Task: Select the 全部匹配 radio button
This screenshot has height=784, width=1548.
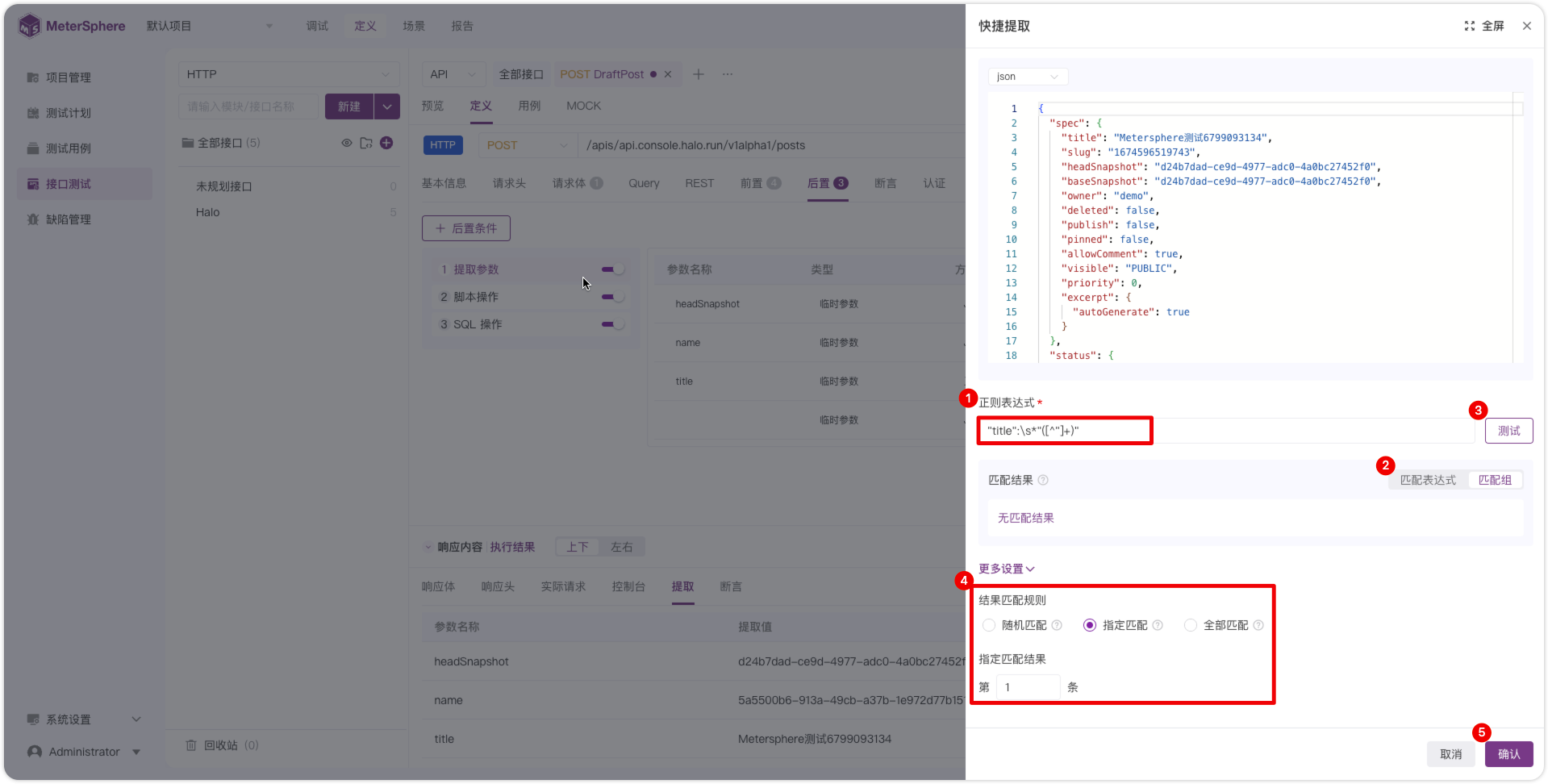Action: click(1190, 625)
